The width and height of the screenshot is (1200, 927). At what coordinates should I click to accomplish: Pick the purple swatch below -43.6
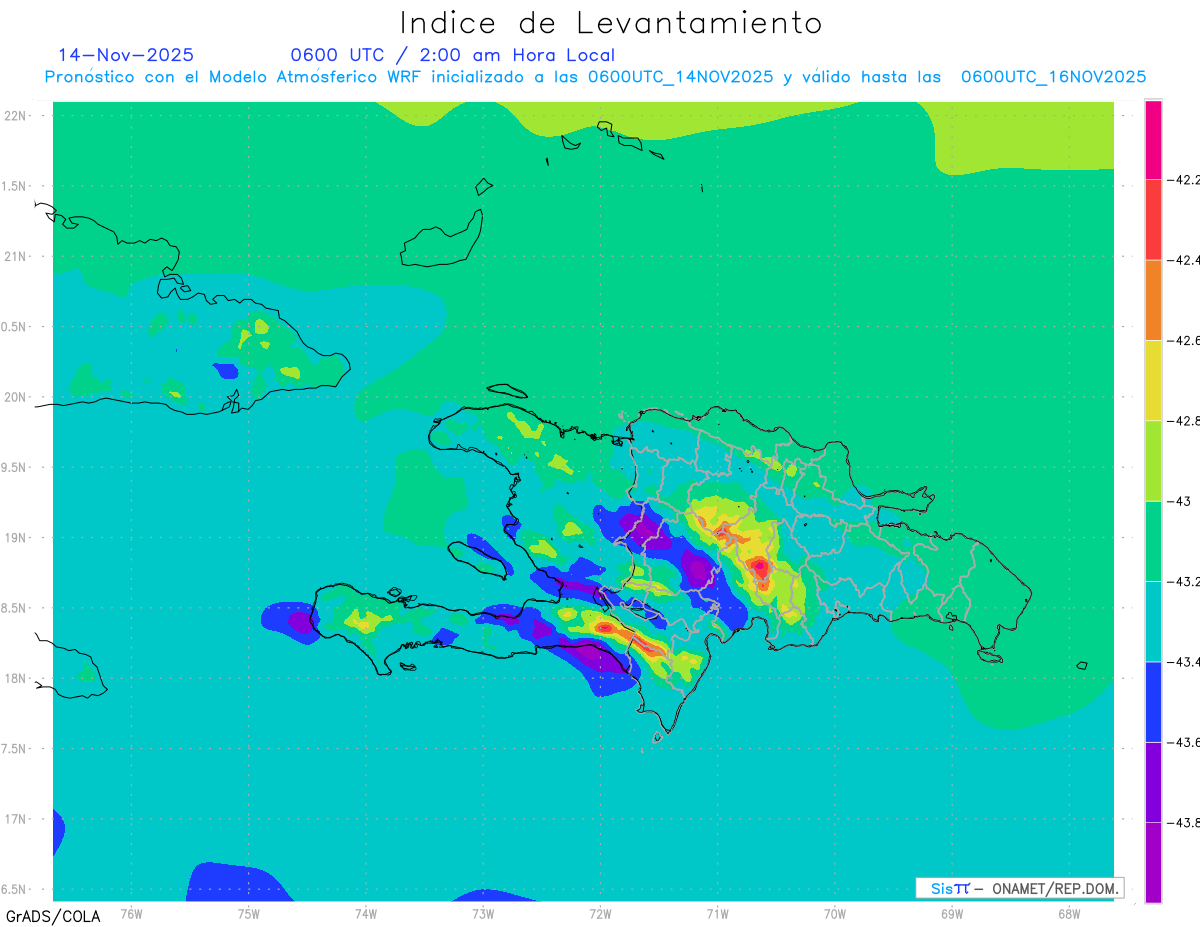click(1153, 782)
